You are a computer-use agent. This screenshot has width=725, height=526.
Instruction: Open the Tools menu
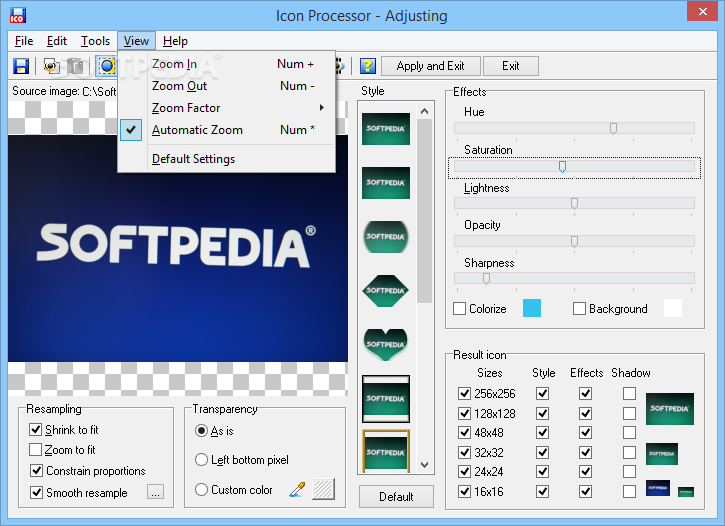(95, 41)
